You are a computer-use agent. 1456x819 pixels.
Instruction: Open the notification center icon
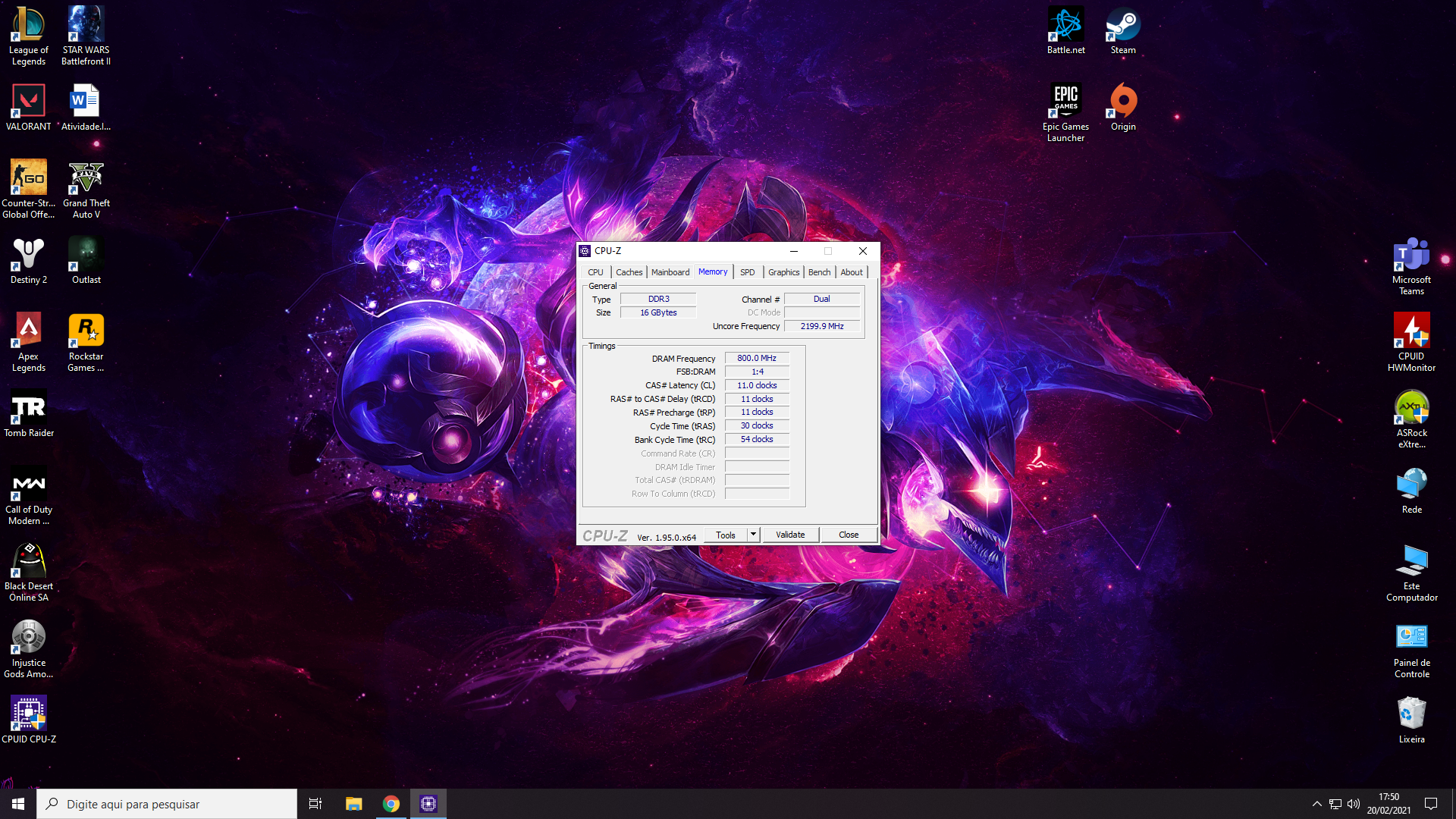click(1431, 804)
